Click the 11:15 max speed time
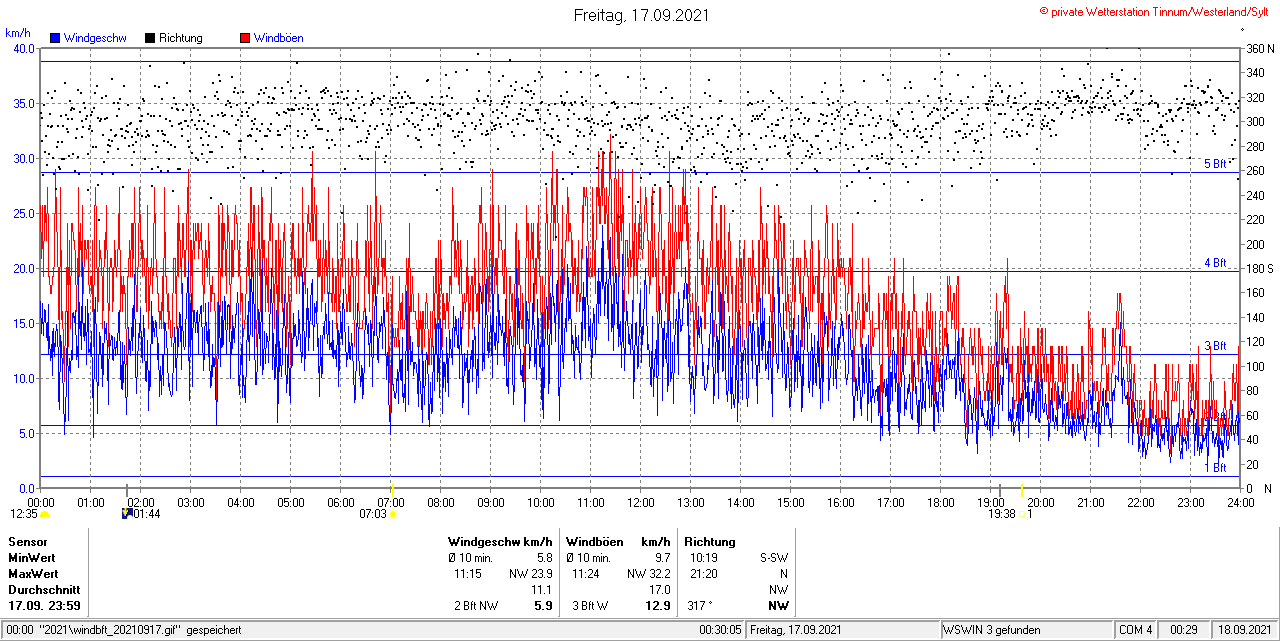The height and width of the screenshot is (641, 1280). [x=468, y=574]
